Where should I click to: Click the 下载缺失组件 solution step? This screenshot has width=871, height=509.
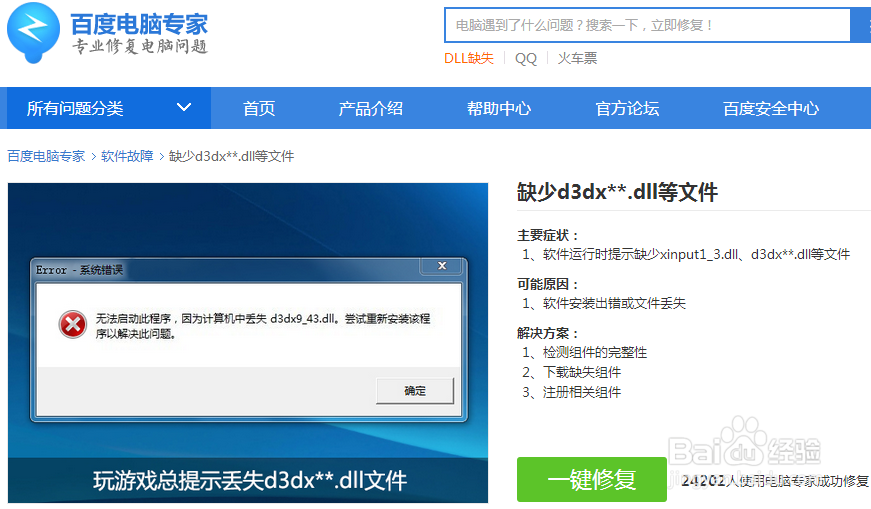[572, 372]
